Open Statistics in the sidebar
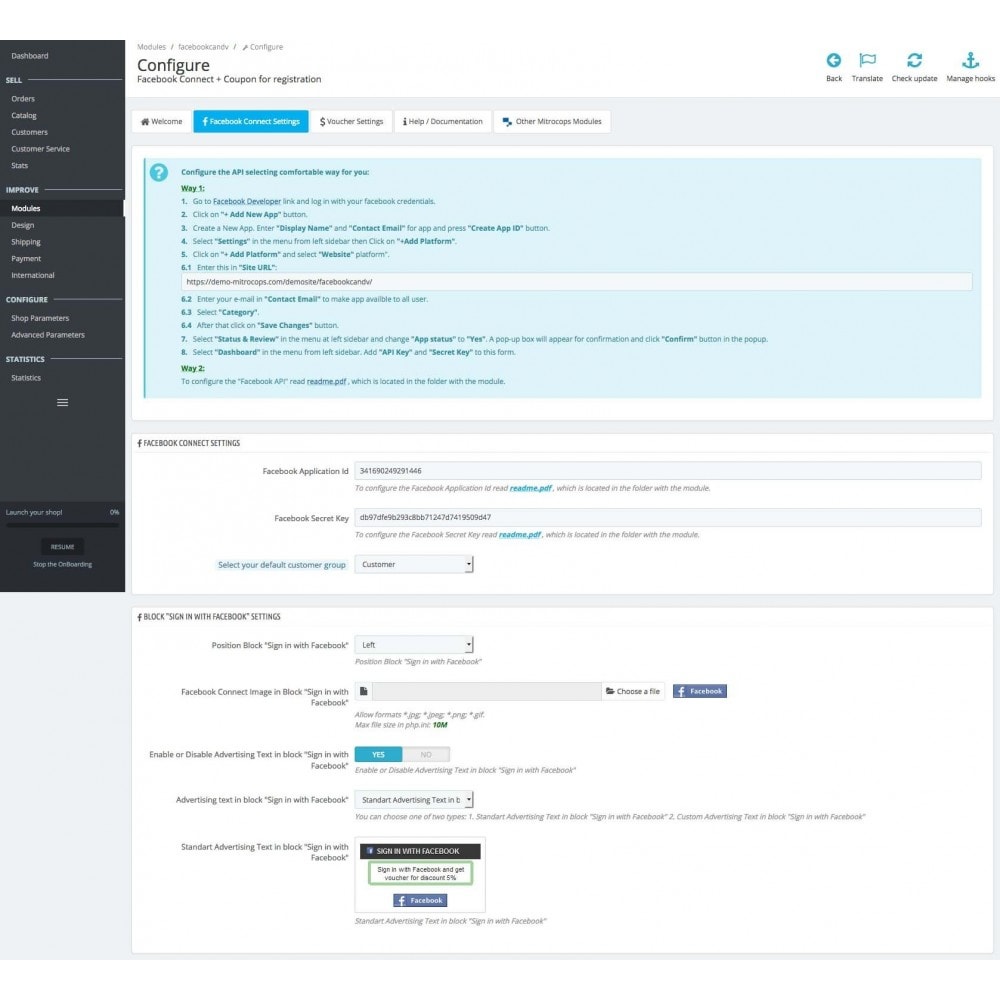Screen dimensions: 1000x1000 point(26,378)
